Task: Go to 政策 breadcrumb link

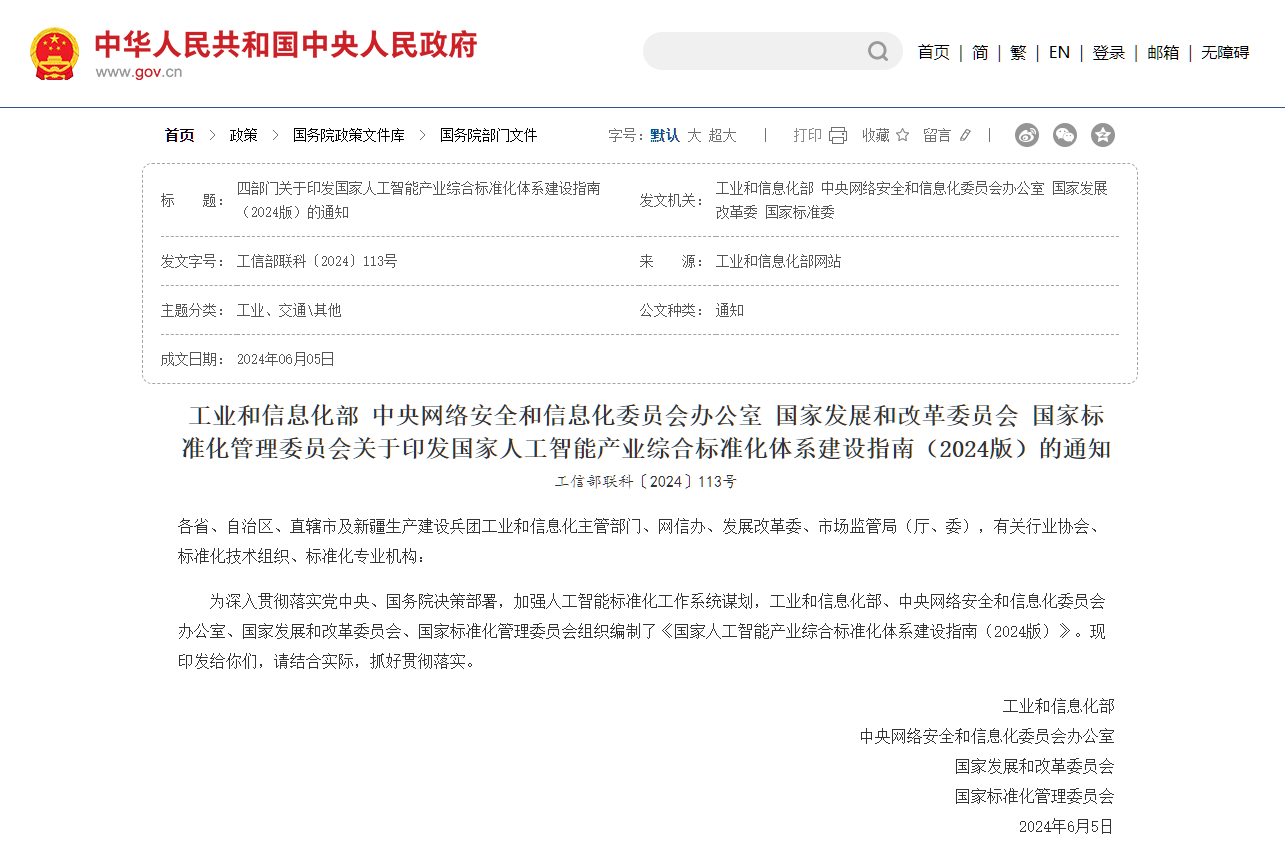Action: pyautogui.click(x=243, y=135)
